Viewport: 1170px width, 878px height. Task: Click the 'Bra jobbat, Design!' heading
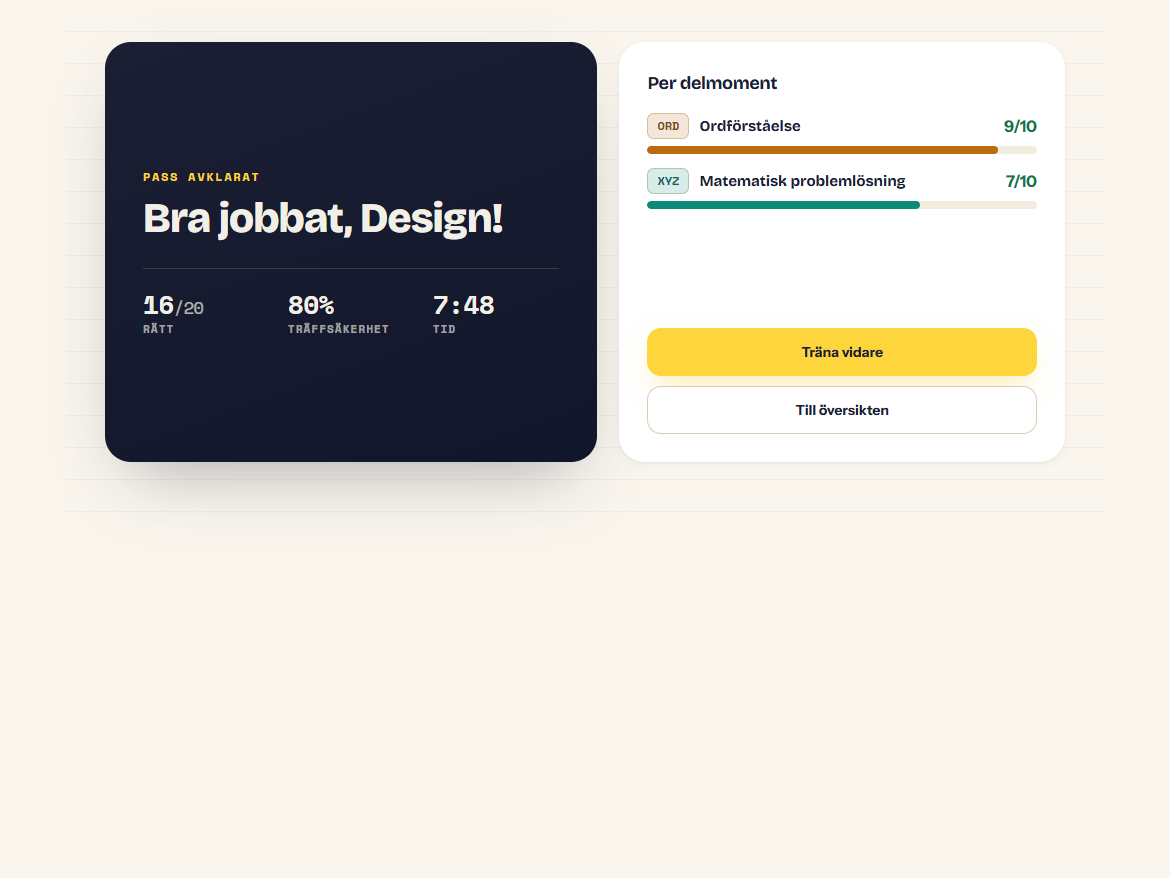tap(323, 219)
